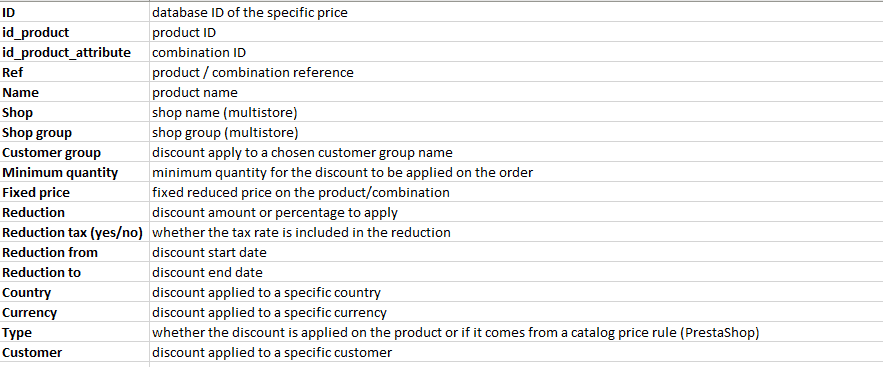Select 'discount amount or percentage to apply' cell
Image resolution: width=883 pixels, height=367 pixels.
click(x=516, y=212)
